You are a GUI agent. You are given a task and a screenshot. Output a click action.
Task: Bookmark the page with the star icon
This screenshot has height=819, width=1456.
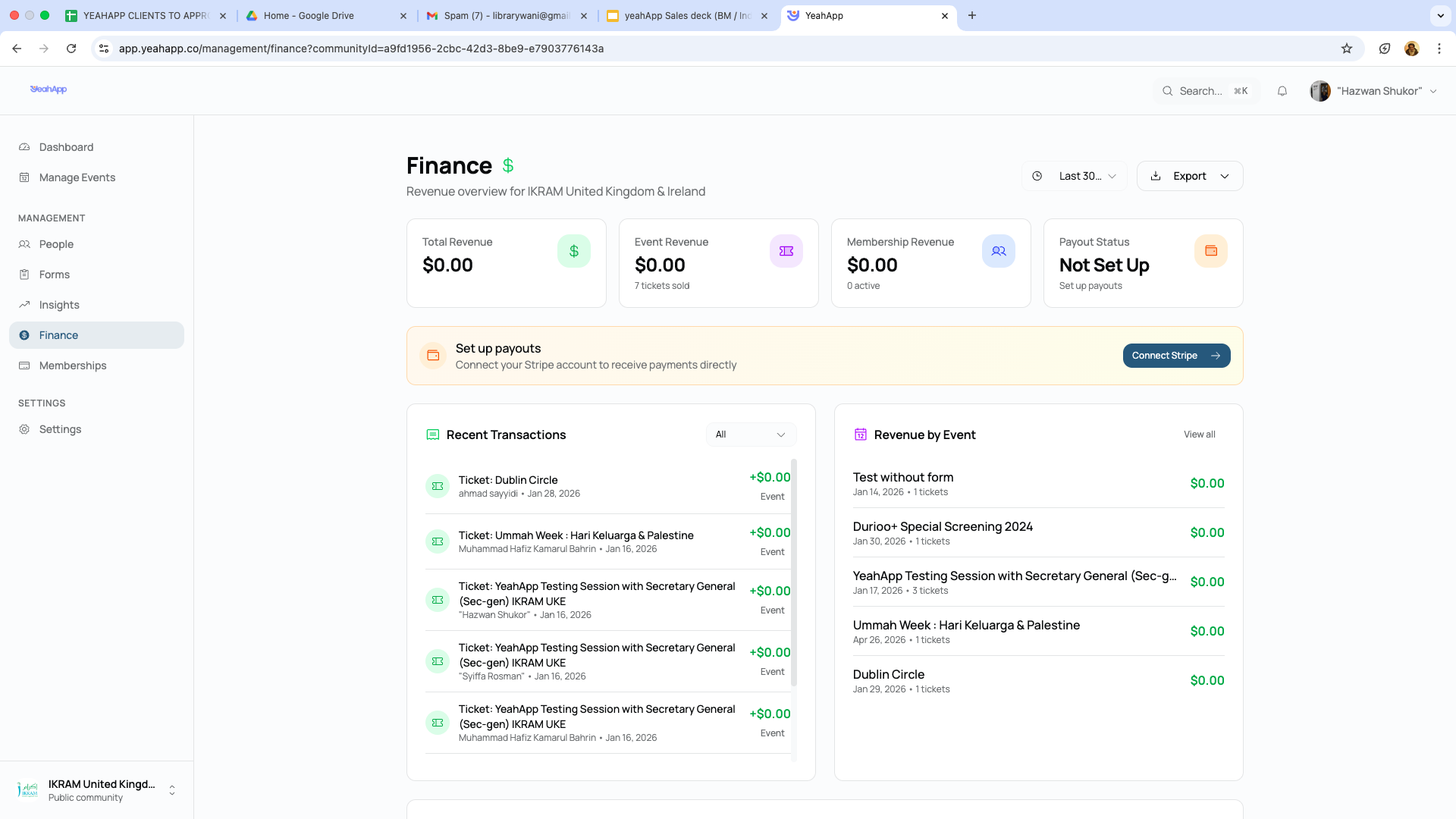tap(1347, 49)
